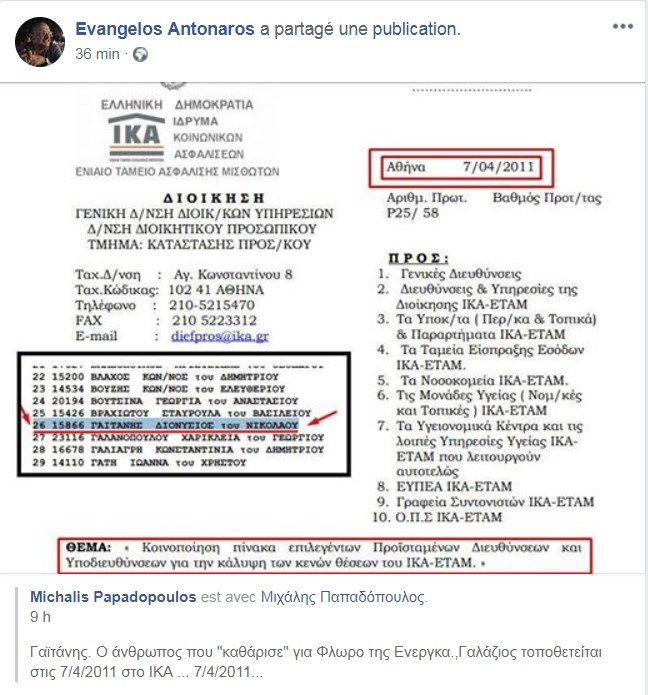Click the red arrow pointing at row 26

pyautogui.click(x=322, y=418)
